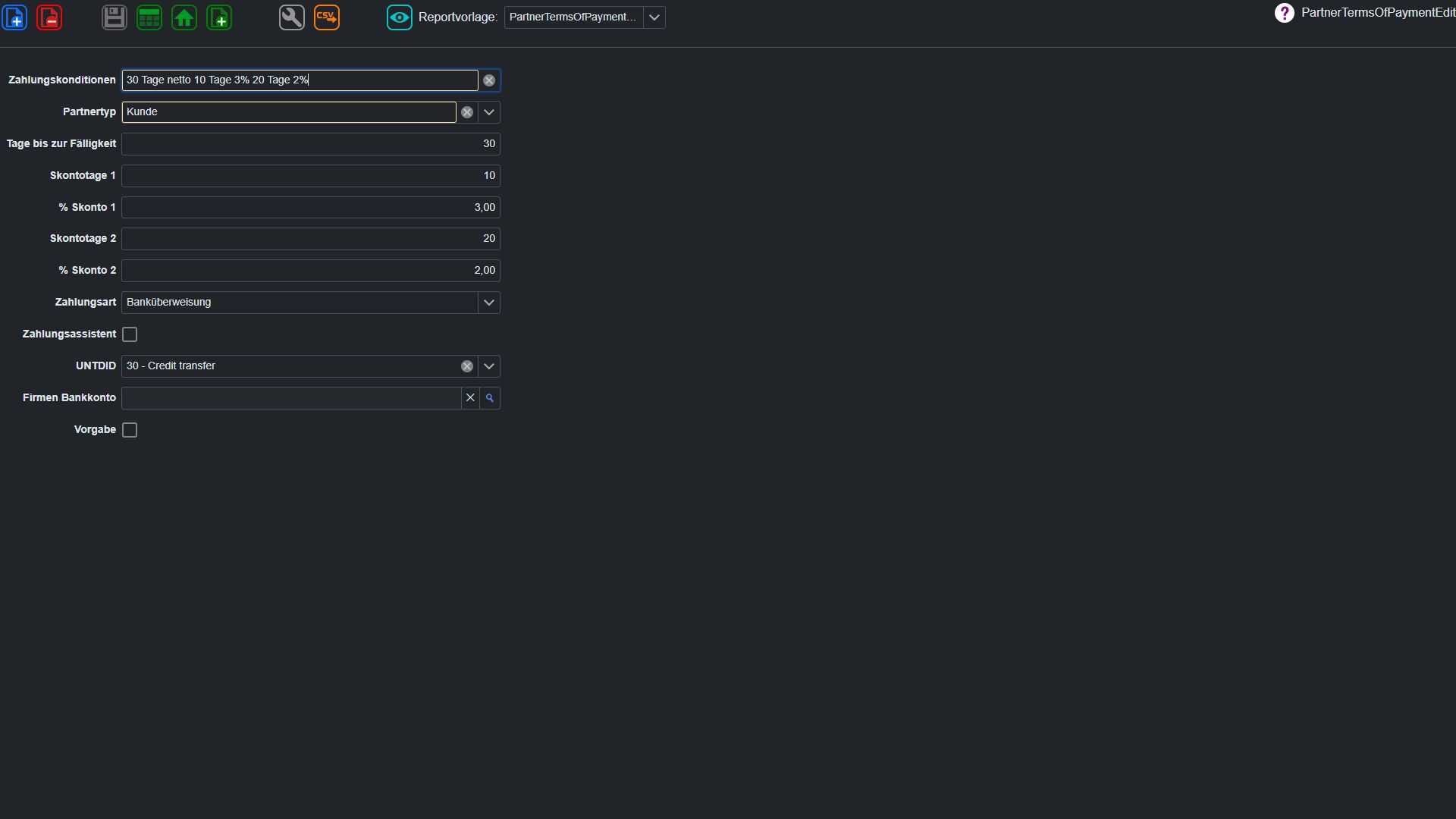Click the Zahlungsart Banküberweisung box
Screen dimensions: 1456x819
pos(300,303)
